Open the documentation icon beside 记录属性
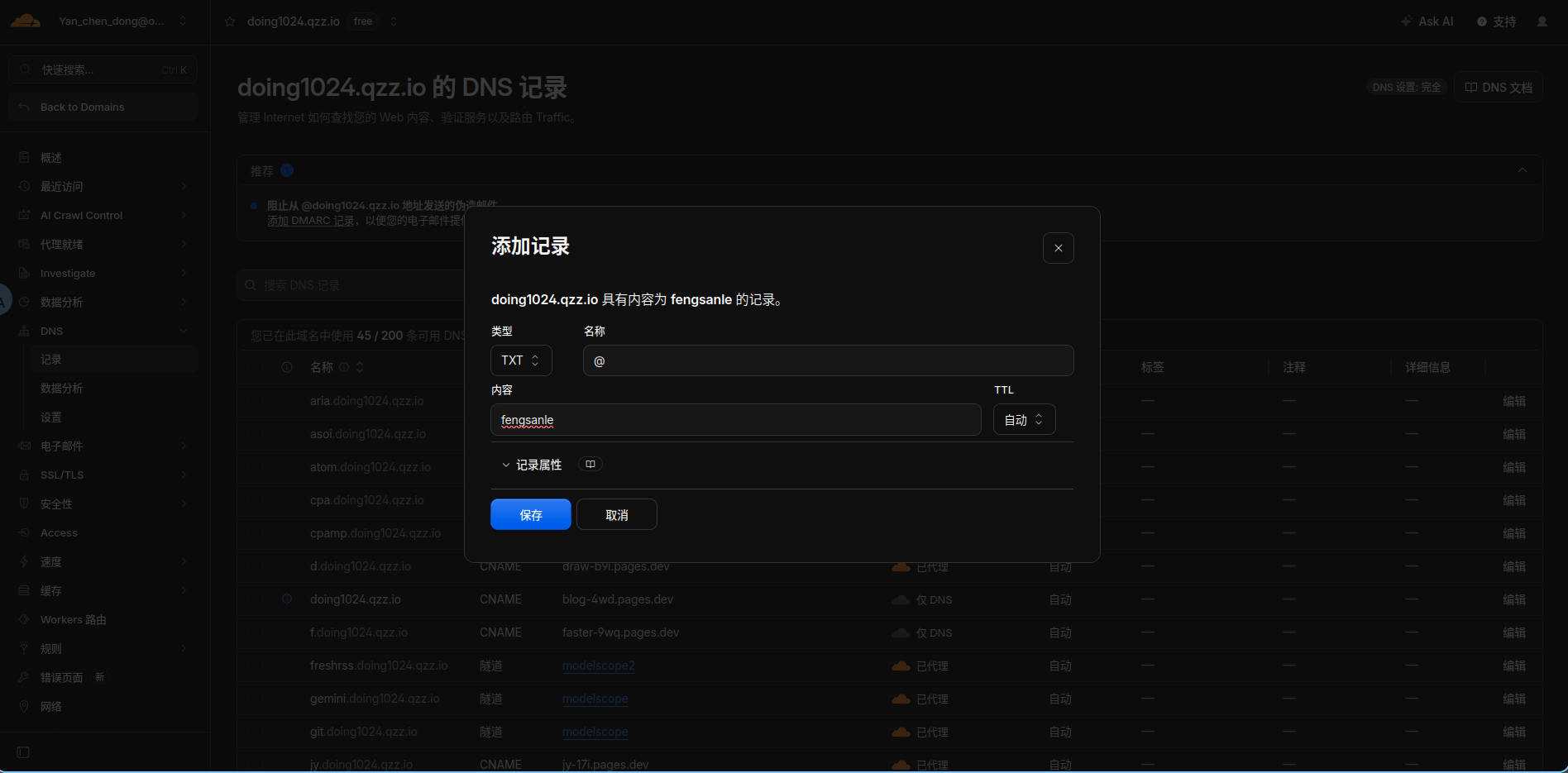 (x=590, y=465)
